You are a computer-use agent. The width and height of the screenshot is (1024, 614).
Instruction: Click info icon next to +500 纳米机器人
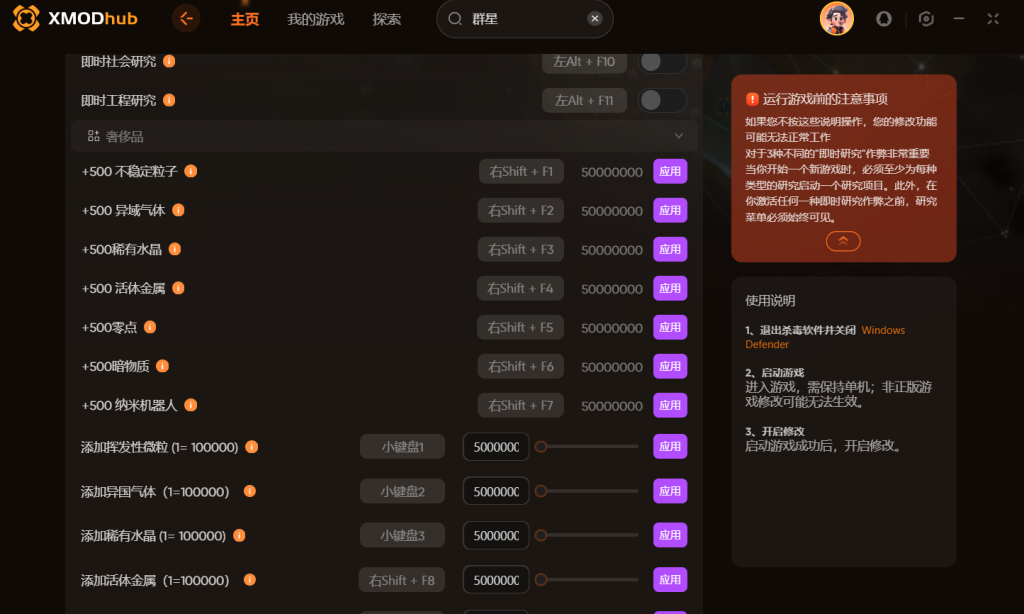(x=191, y=405)
